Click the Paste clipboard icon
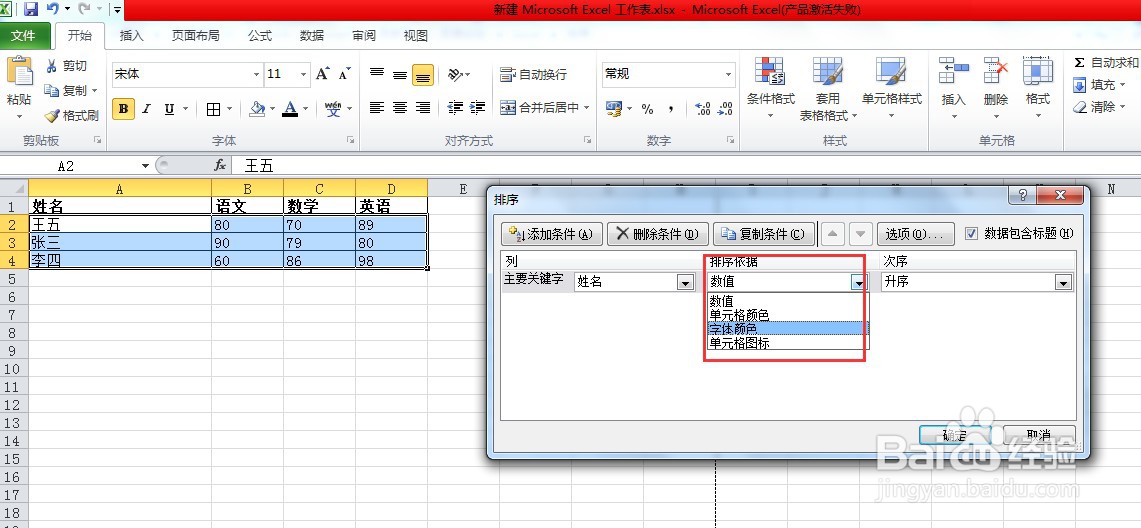This screenshot has height=528, width=1141. pos(19,73)
